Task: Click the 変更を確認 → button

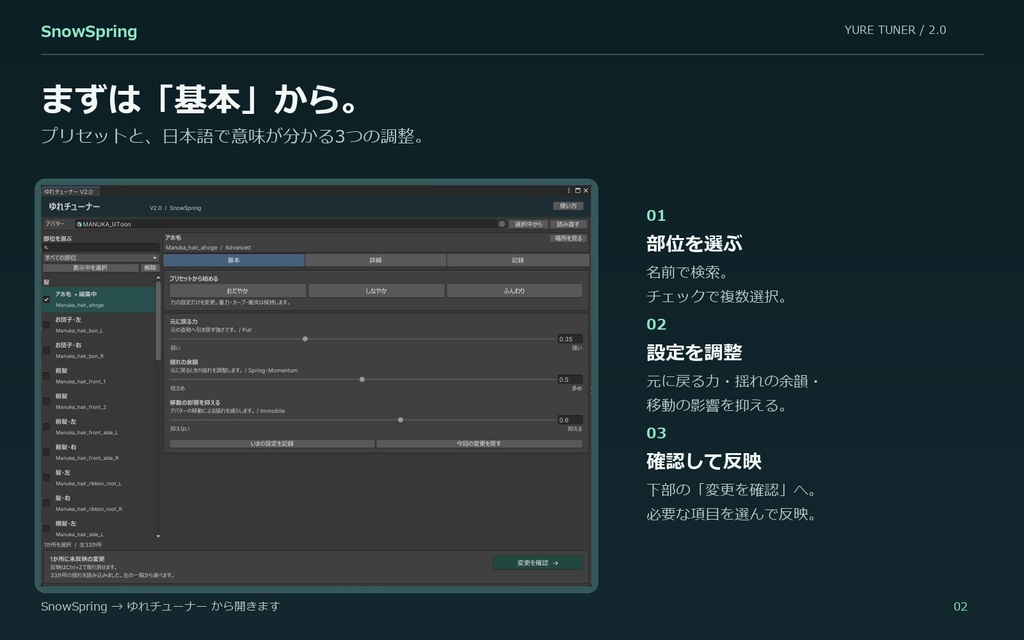Action: (x=538, y=562)
